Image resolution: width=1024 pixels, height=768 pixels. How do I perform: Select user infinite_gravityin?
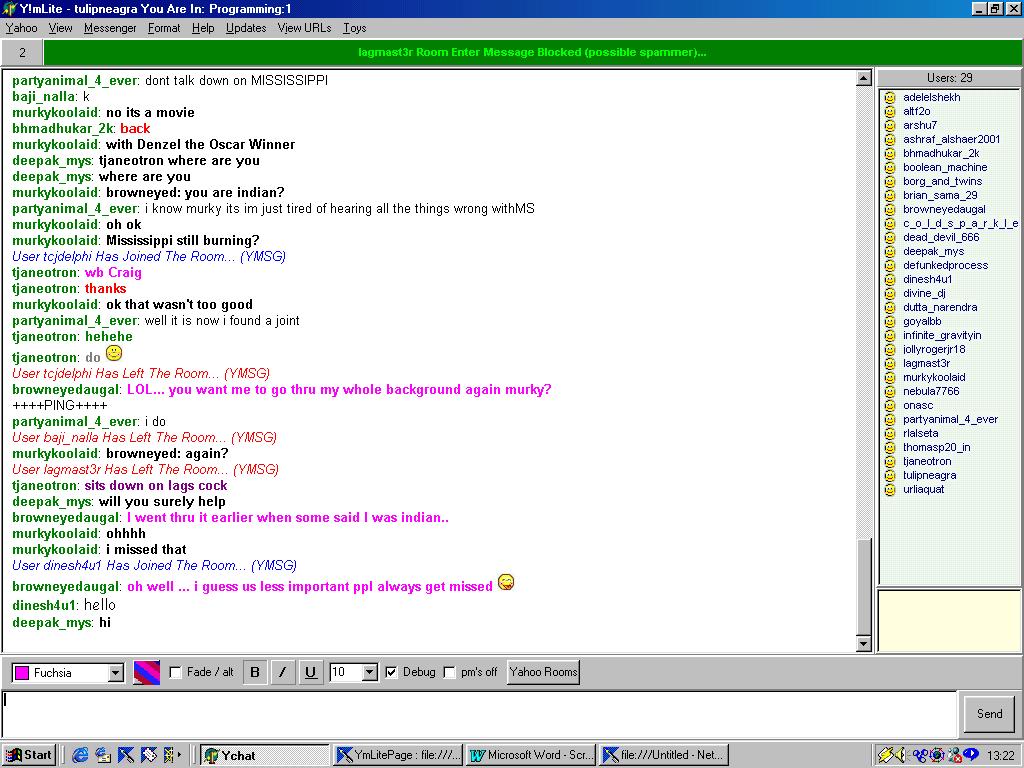coord(942,336)
